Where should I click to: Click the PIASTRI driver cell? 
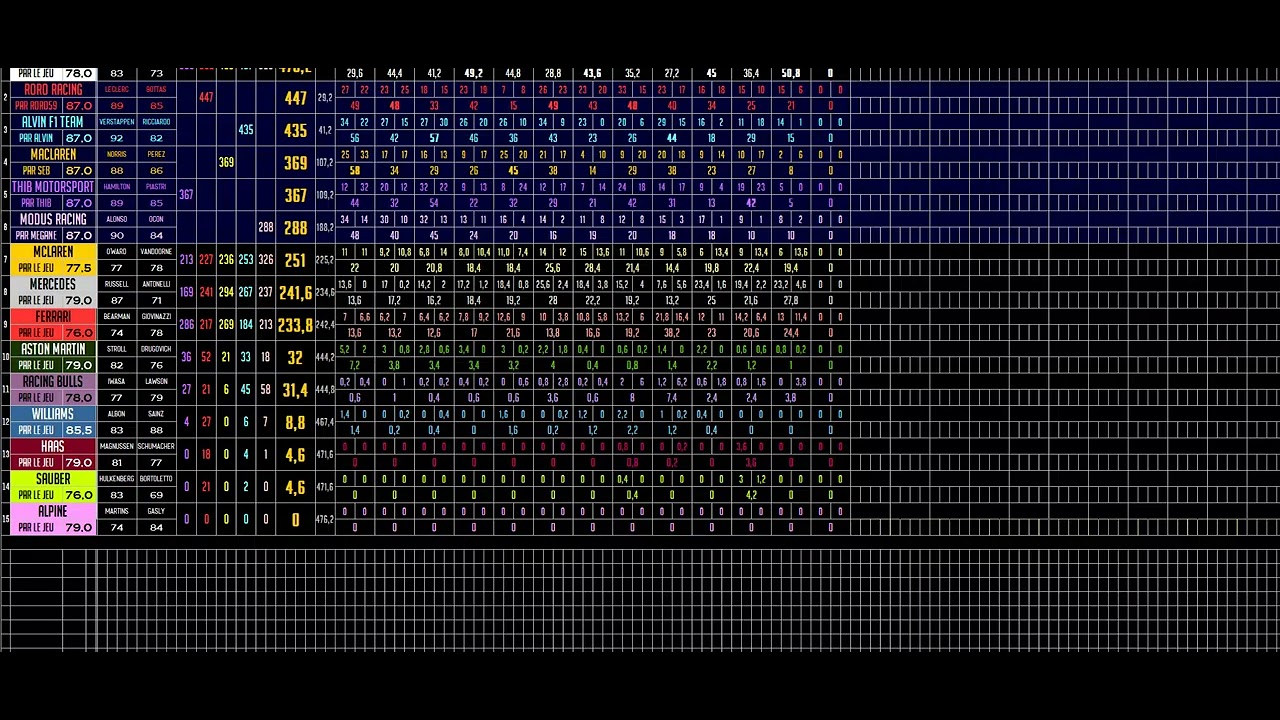(156, 187)
